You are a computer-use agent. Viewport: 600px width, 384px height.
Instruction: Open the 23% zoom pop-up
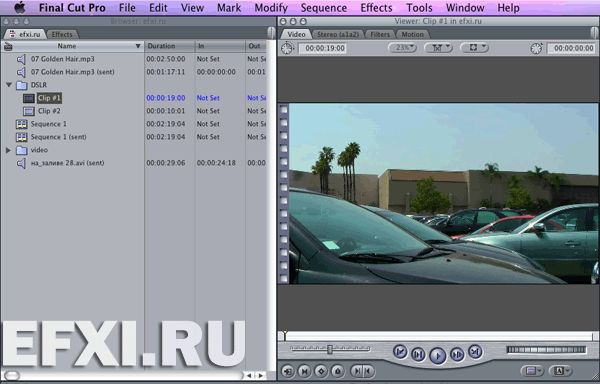(x=402, y=48)
